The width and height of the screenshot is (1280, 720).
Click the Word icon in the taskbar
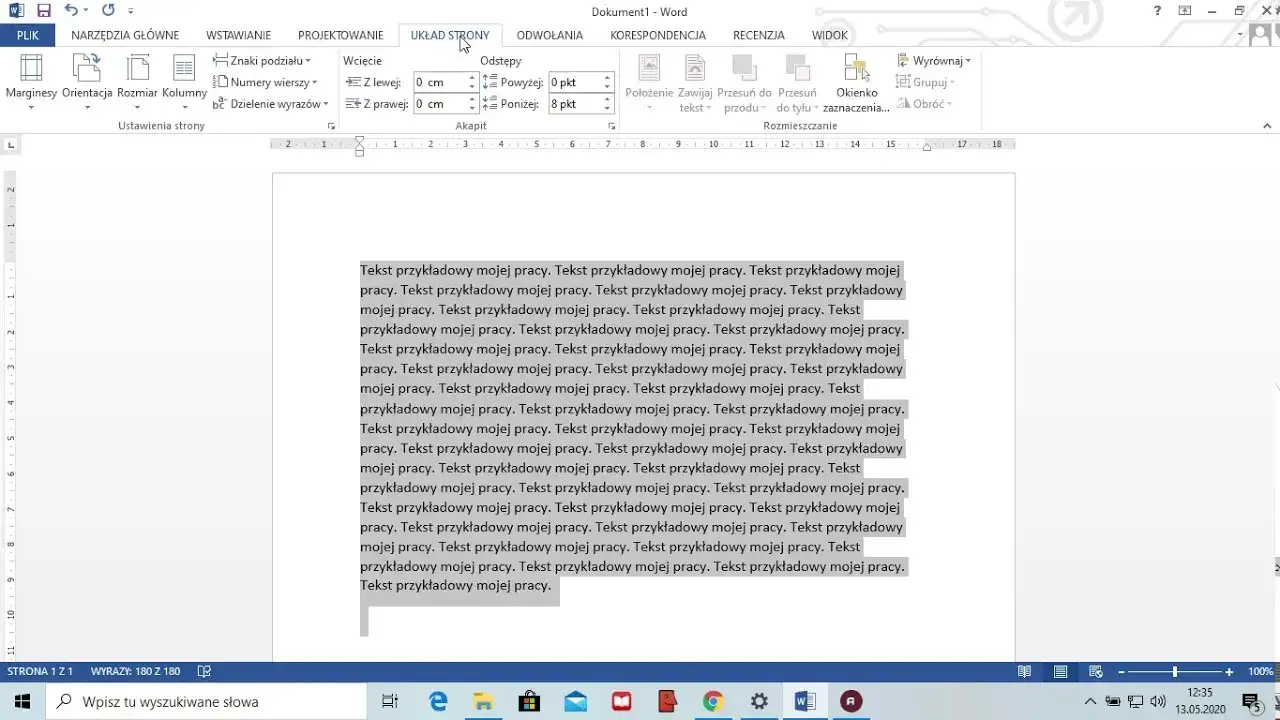click(805, 700)
